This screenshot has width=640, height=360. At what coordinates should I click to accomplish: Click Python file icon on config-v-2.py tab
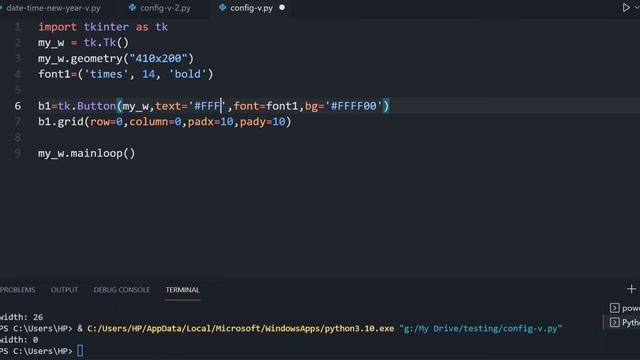(x=133, y=8)
